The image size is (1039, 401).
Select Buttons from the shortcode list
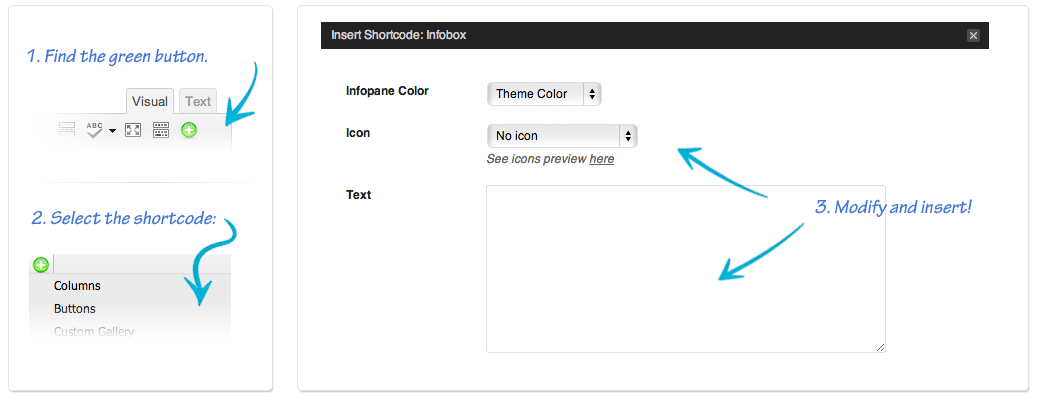[75, 309]
